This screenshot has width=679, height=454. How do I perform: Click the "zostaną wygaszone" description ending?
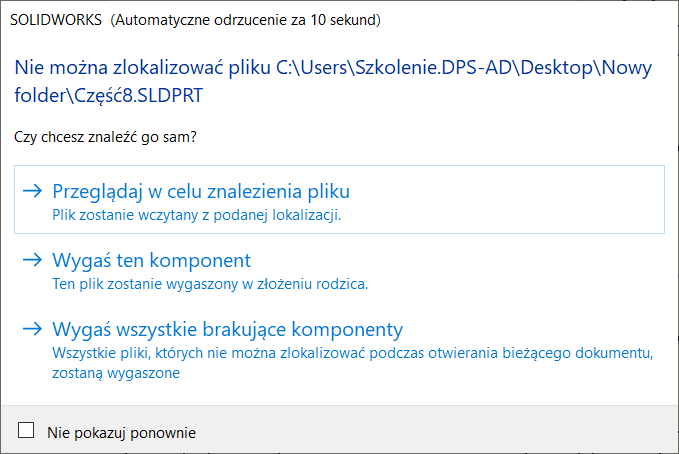pos(116,372)
